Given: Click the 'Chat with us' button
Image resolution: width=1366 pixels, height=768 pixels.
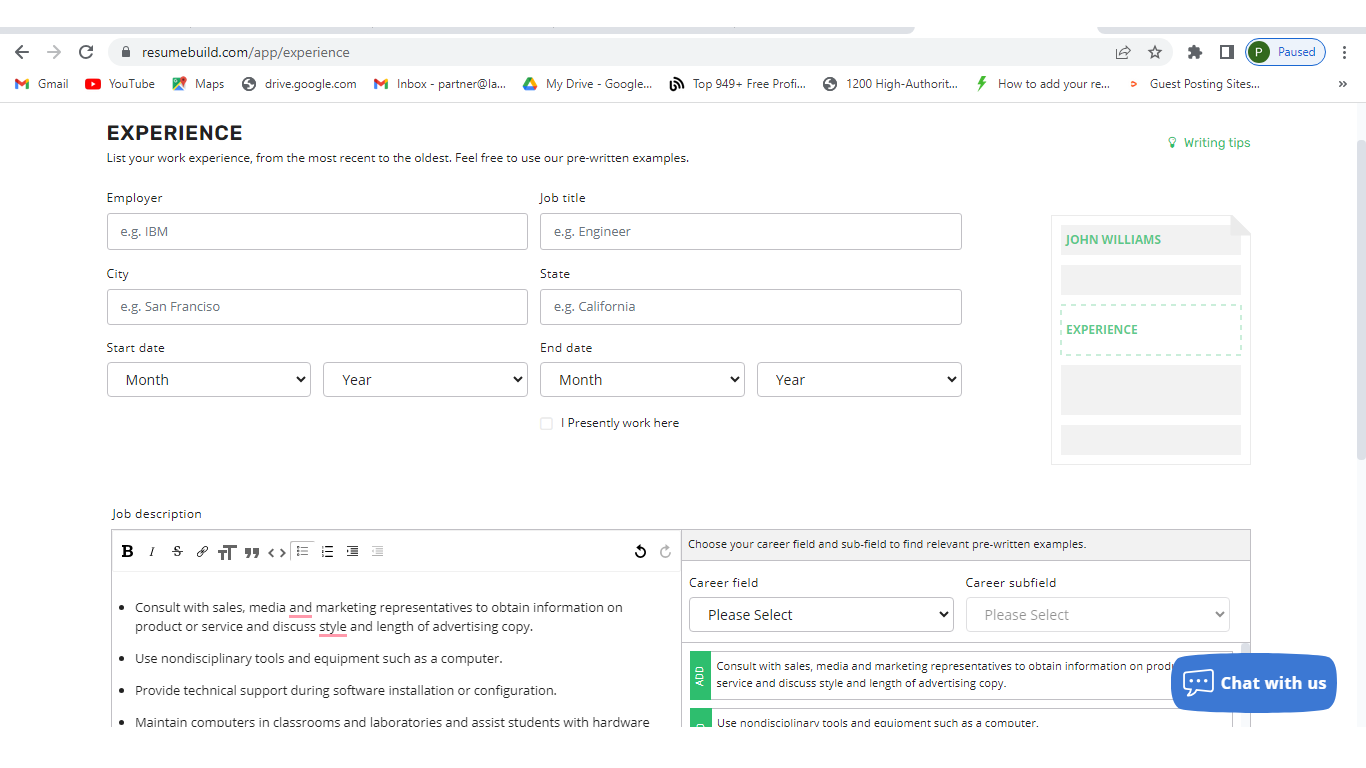Looking at the screenshot, I should tap(1253, 683).
